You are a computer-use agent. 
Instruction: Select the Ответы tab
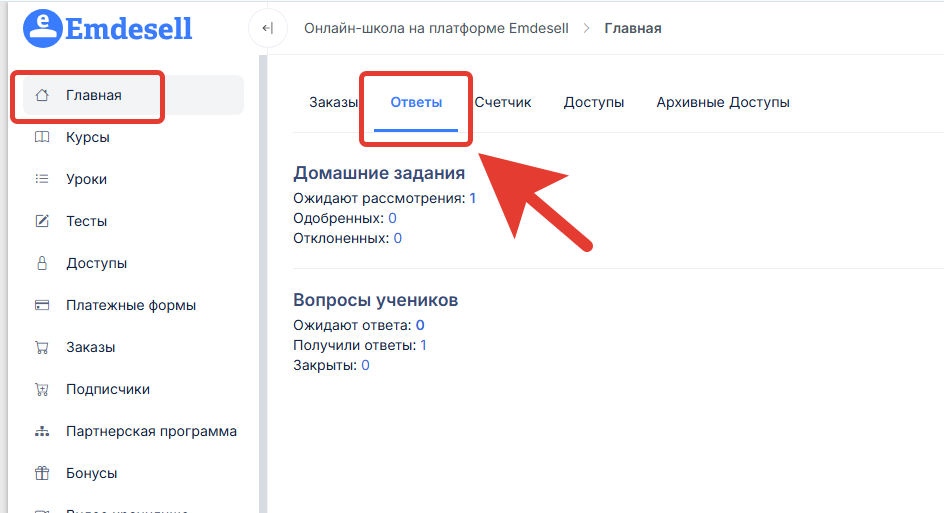(416, 103)
